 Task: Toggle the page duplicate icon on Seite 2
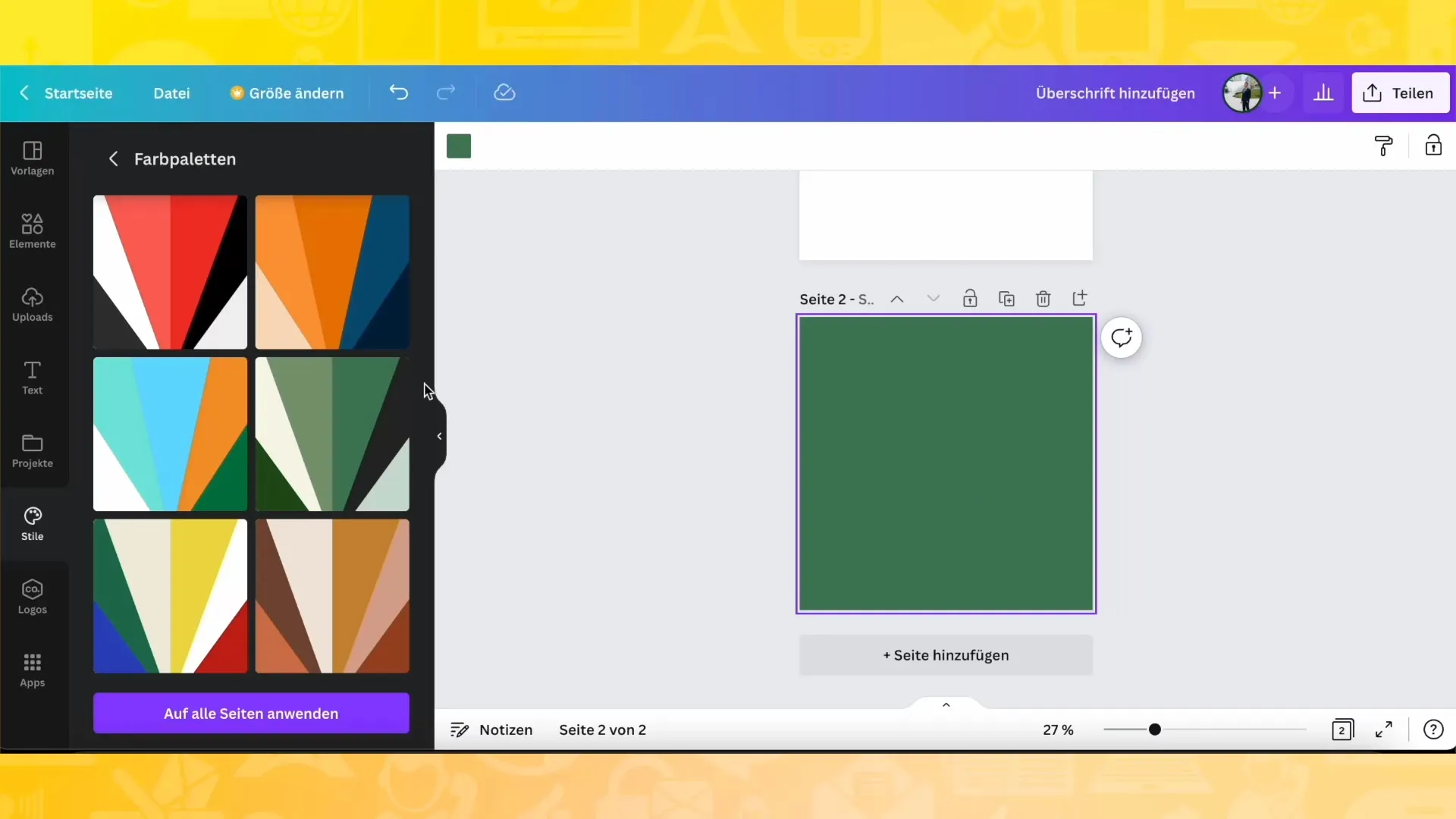[x=1007, y=299]
